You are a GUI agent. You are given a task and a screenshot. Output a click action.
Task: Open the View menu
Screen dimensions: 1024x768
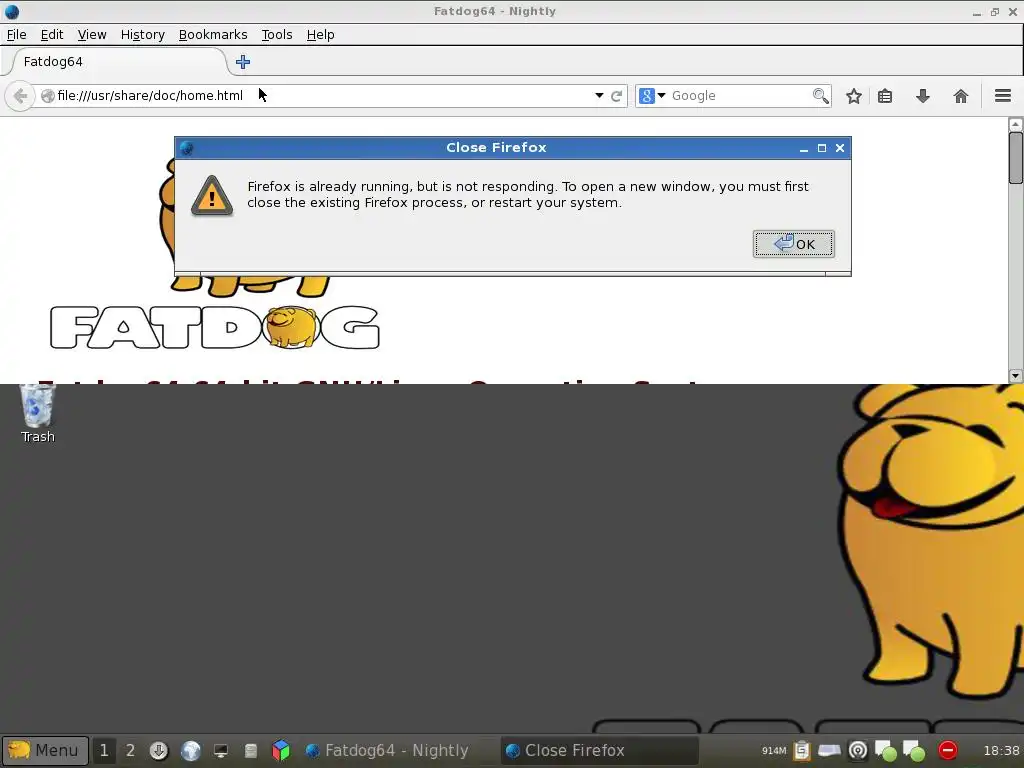(x=91, y=35)
